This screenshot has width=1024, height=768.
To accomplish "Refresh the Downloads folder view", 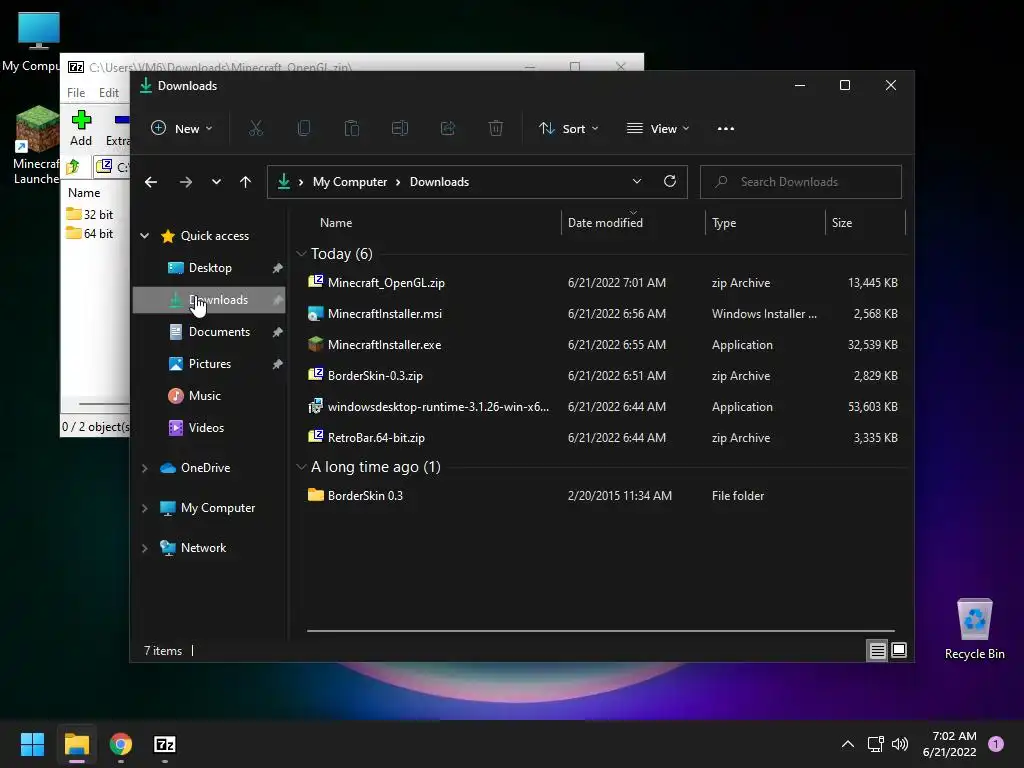I will pyautogui.click(x=669, y=182).
